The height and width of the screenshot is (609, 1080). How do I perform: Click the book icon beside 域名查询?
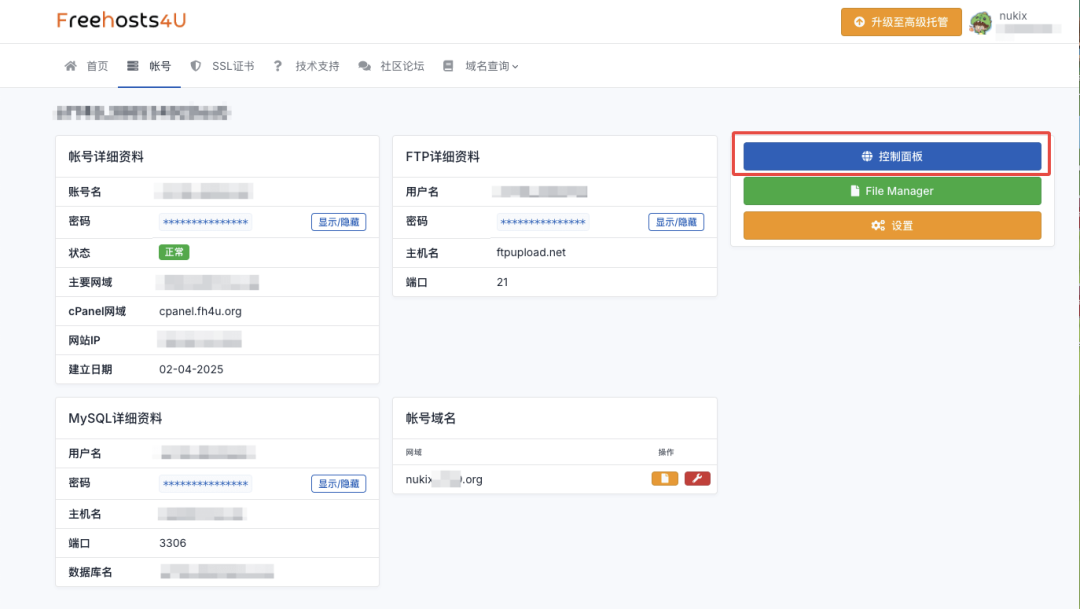448,66
